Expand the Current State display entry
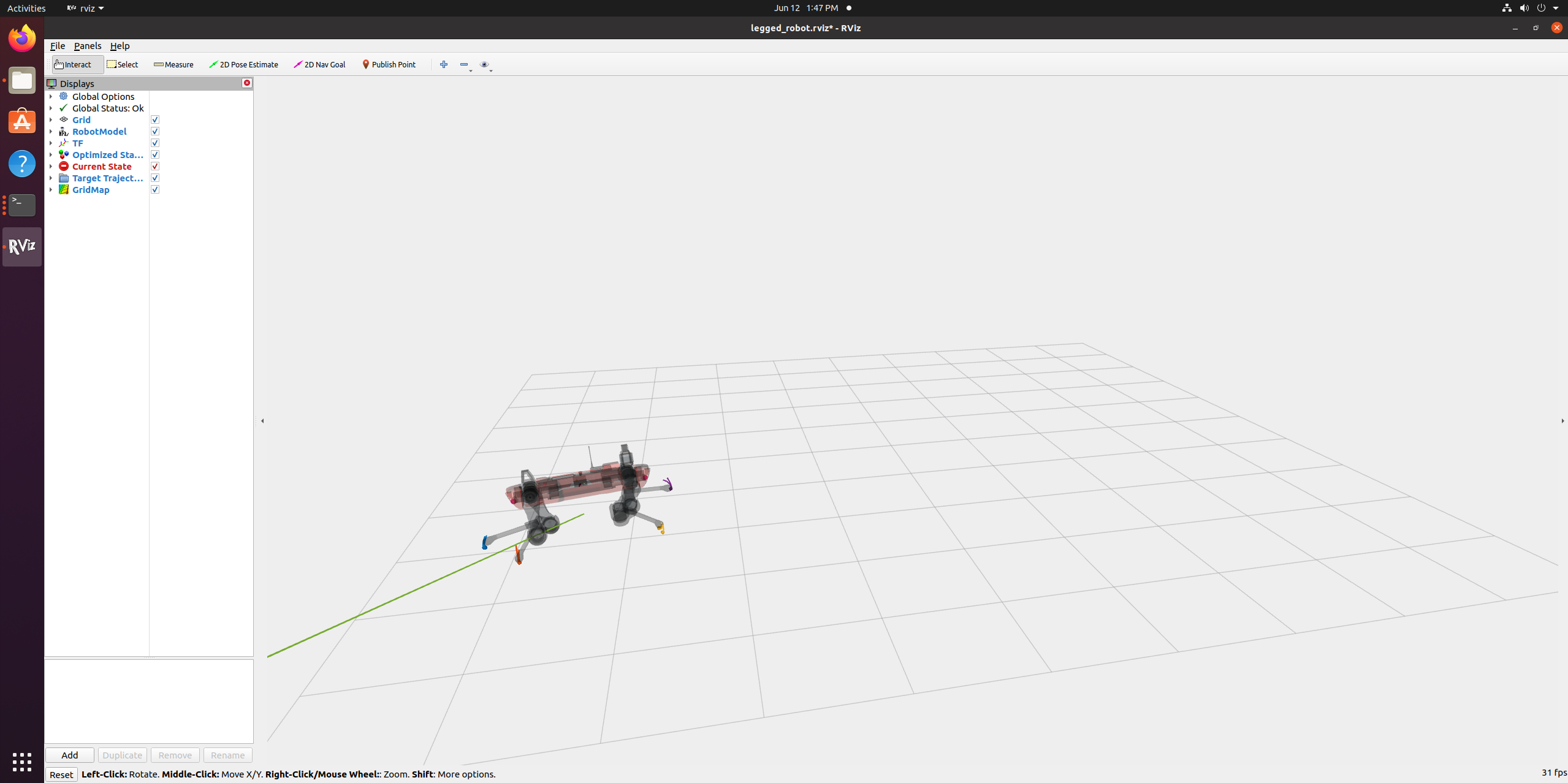The width and height of the screenshot is (1568, 783). tap(51, 166)
